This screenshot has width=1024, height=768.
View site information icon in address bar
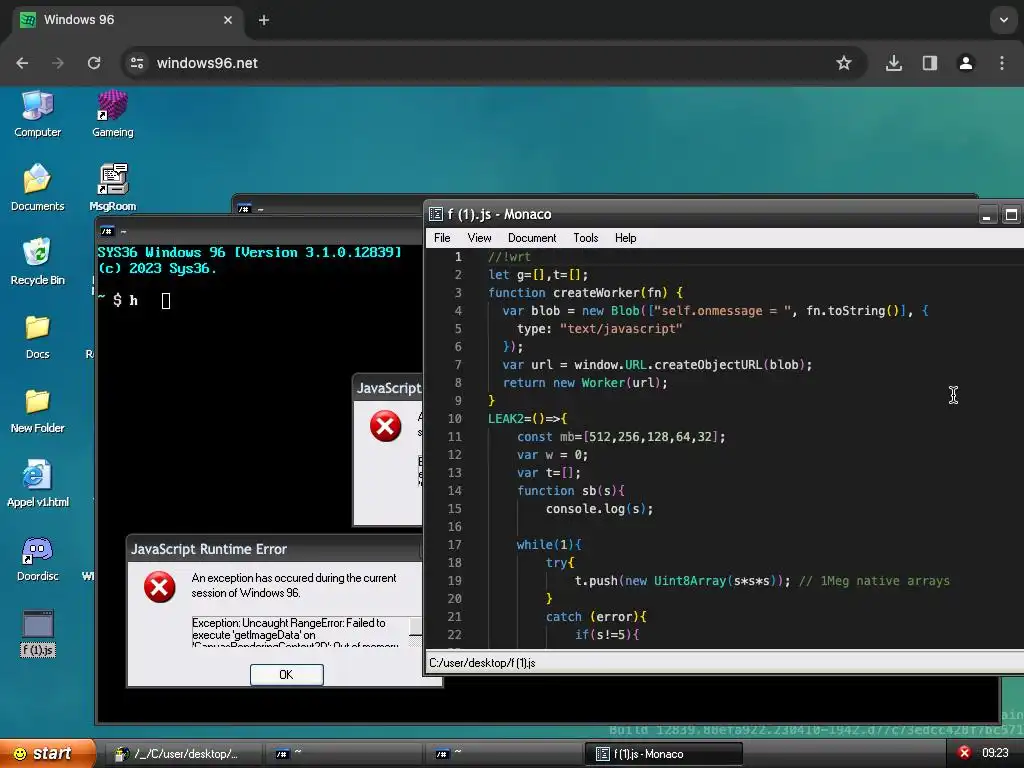tap(136, 63)
